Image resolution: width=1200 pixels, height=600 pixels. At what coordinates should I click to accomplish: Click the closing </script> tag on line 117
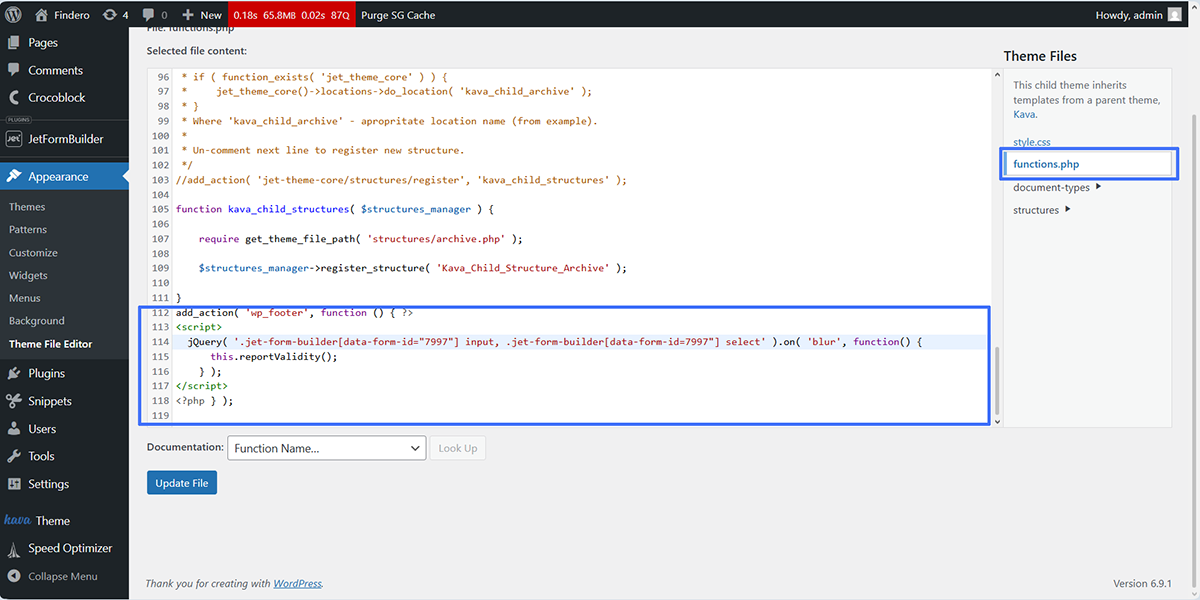201,386
